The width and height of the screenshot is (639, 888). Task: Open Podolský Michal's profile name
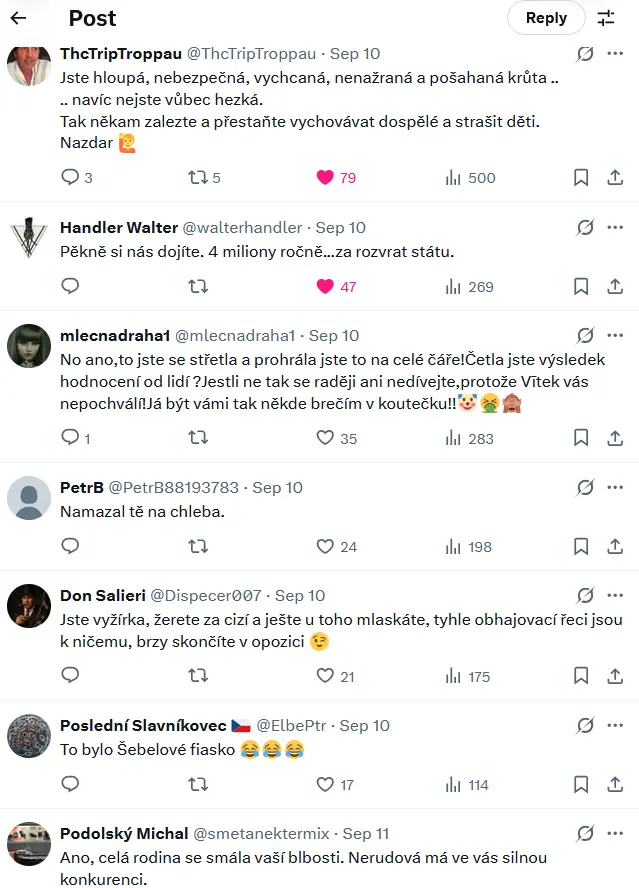[x=124, y=833]
